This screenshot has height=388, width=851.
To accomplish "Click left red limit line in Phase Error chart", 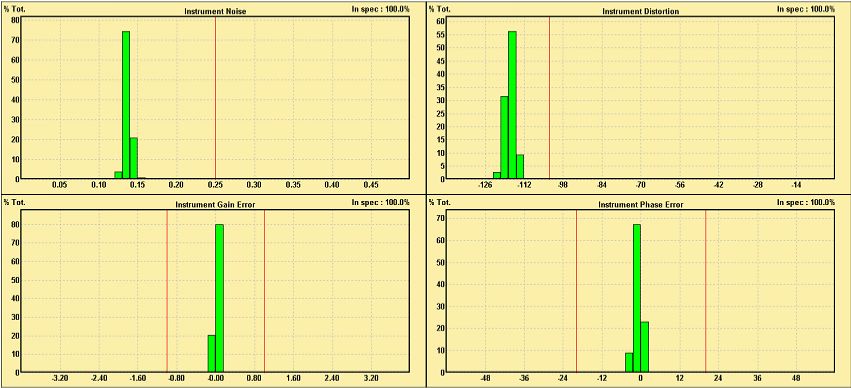I will pyautogui.click(x=576, y=291).
